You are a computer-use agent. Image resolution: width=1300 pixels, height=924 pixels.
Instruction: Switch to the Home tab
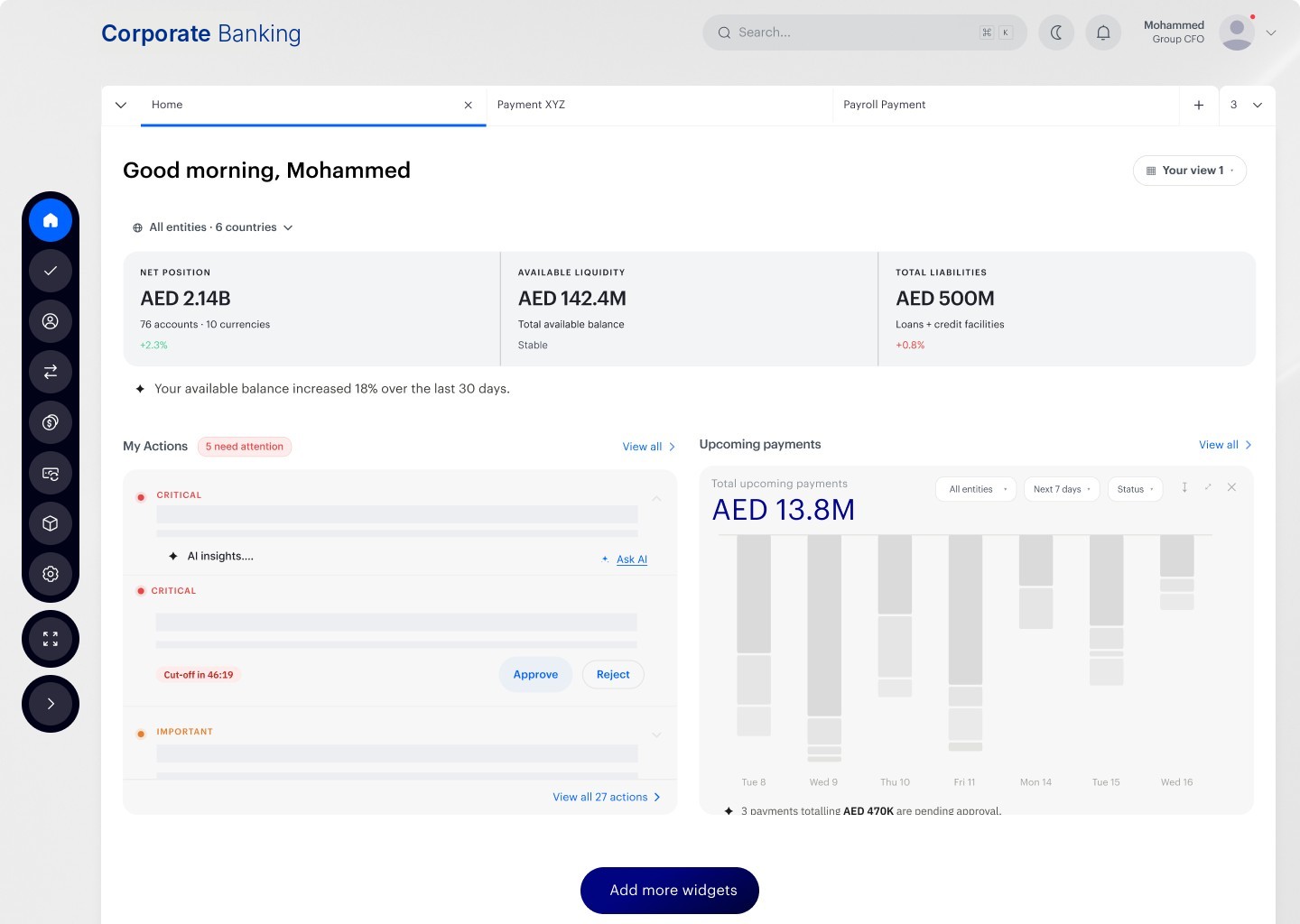(313, 106)
